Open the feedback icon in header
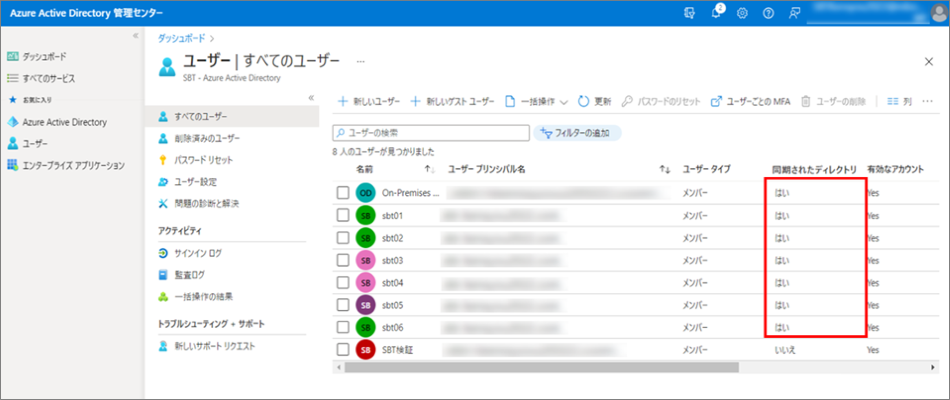Viewport: 950px width, 400px height. point(795,13)
